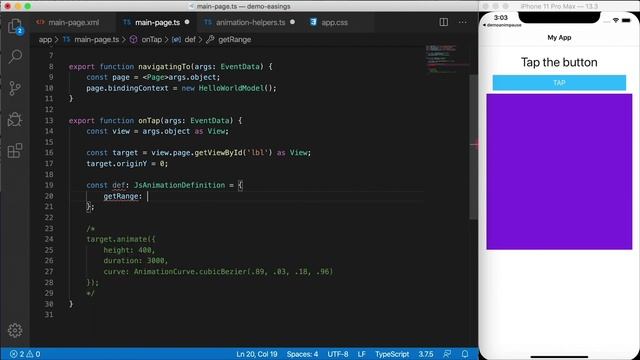This screenshot has height=360, width=640.
Task: Switch to animation-helpers.ts tab
Action: tap(250, 22)
